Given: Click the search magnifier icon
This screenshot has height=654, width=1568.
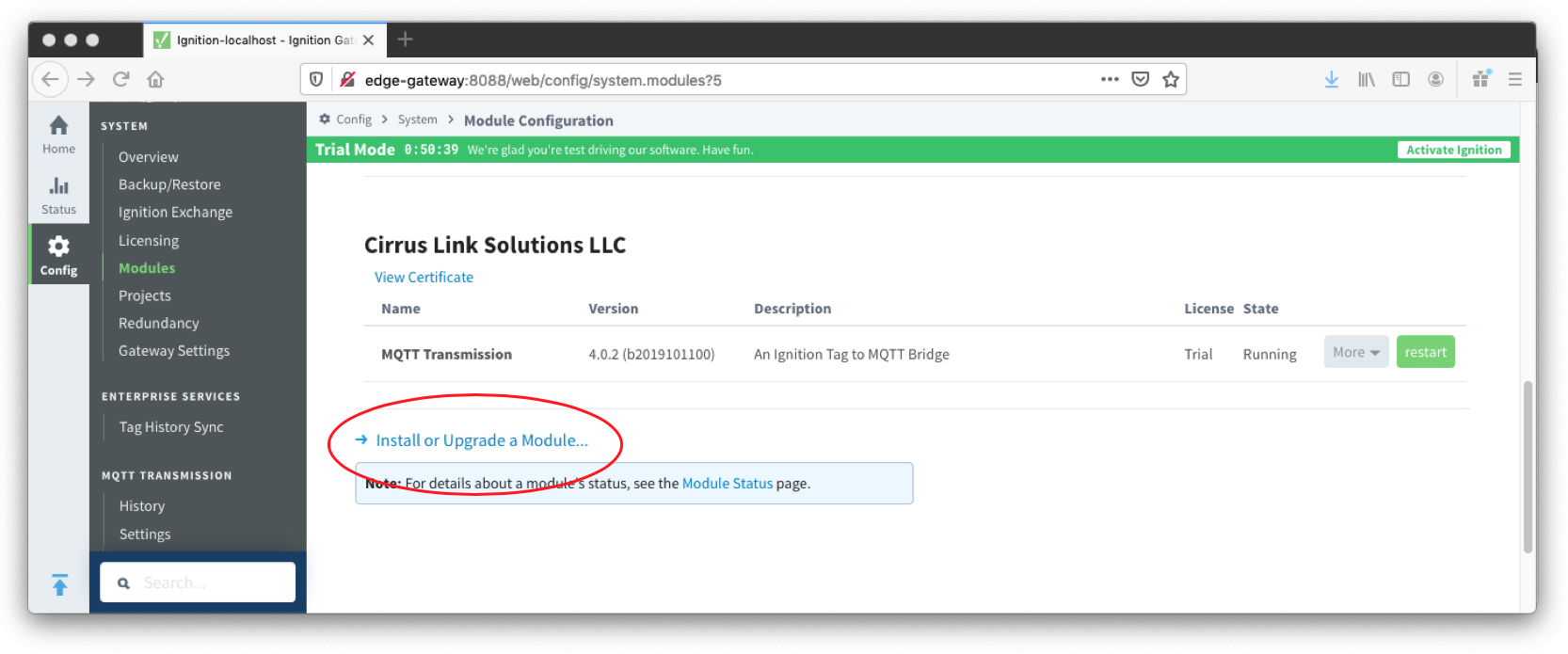Looking at the screenshot, I should click(123, 583).
